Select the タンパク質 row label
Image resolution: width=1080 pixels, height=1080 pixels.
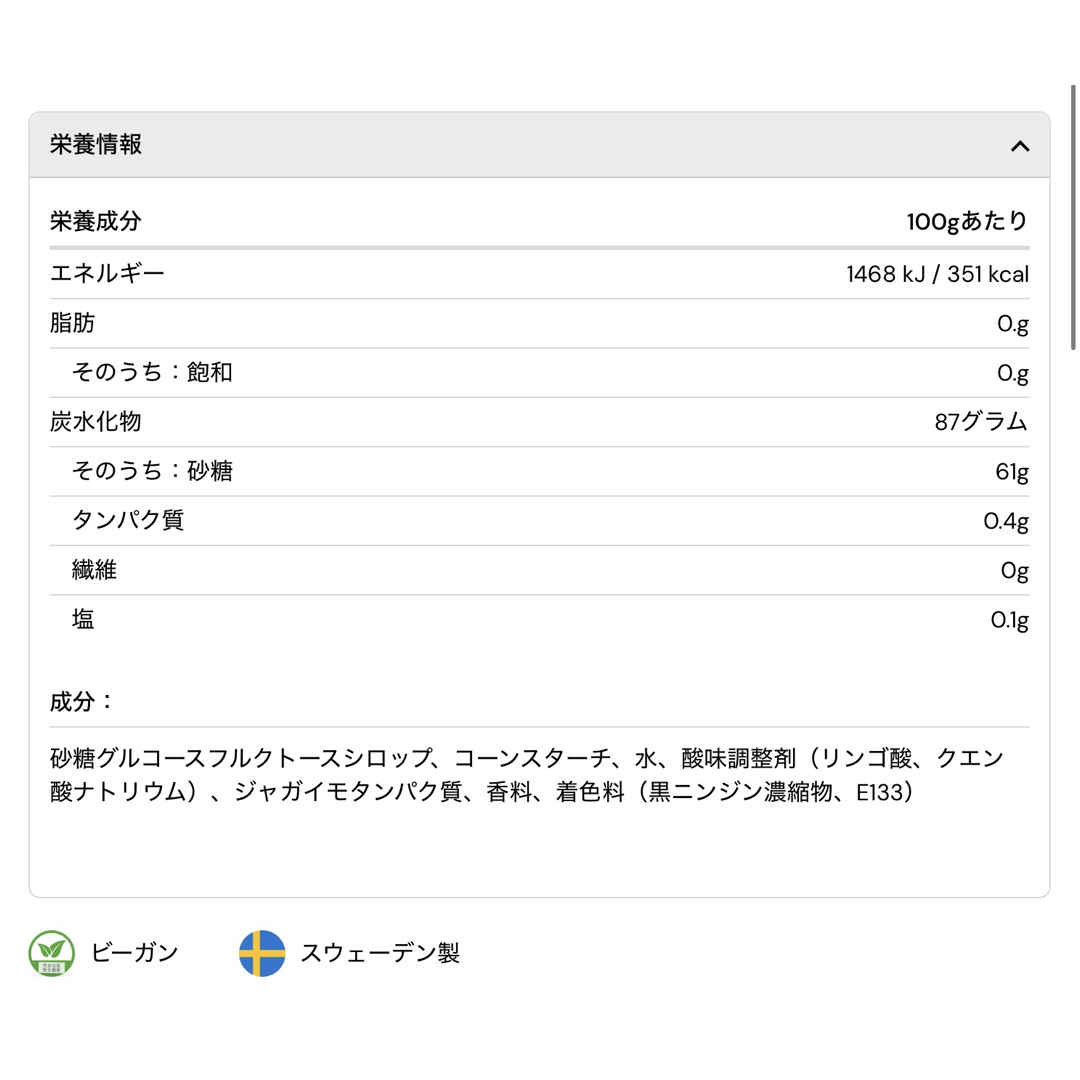[128, 520]
